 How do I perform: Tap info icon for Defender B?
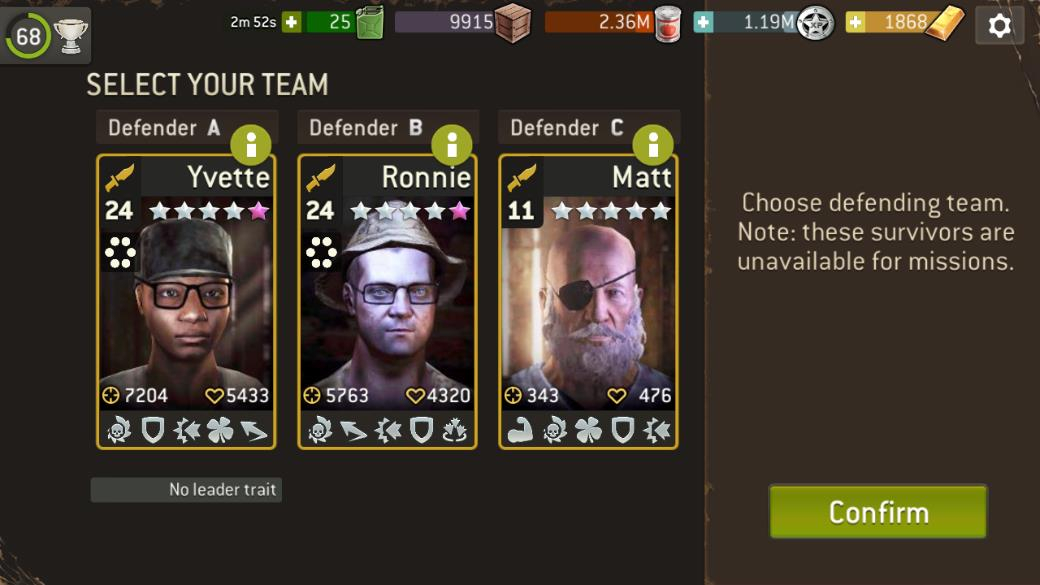click(452, 145)
